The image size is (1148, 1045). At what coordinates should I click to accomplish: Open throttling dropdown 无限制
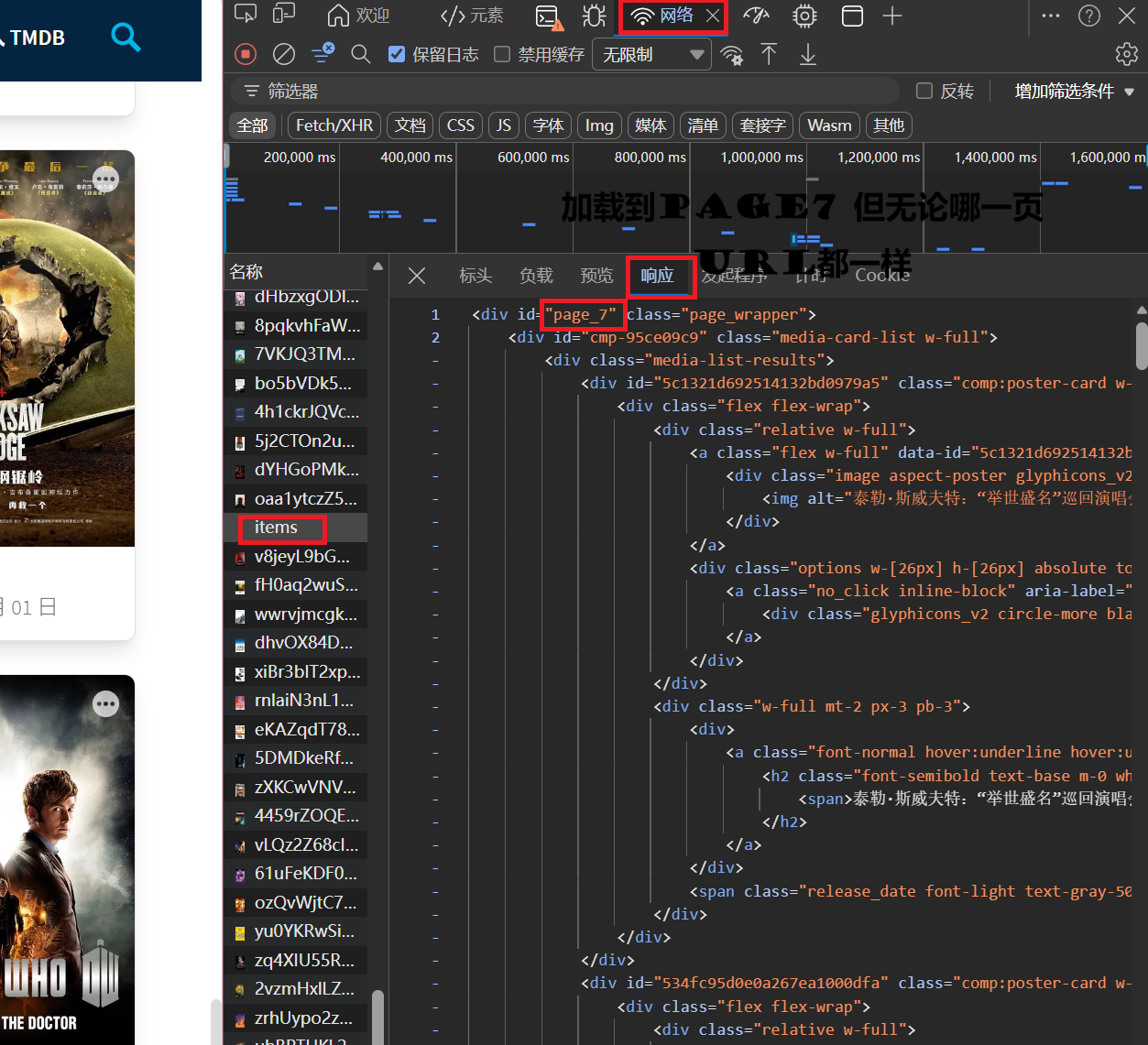(651, 55)
